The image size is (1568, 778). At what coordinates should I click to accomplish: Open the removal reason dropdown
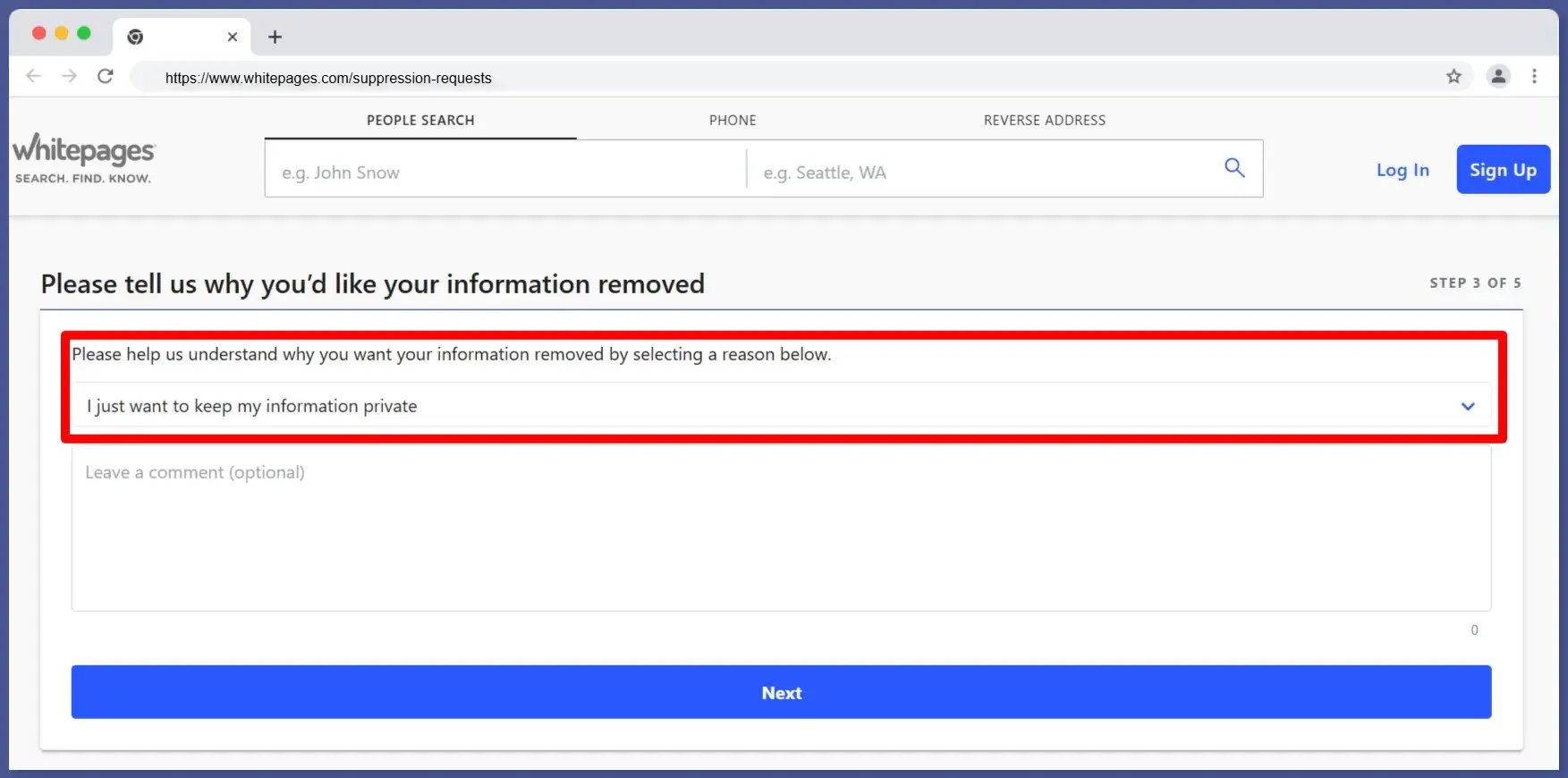point(781,406)
